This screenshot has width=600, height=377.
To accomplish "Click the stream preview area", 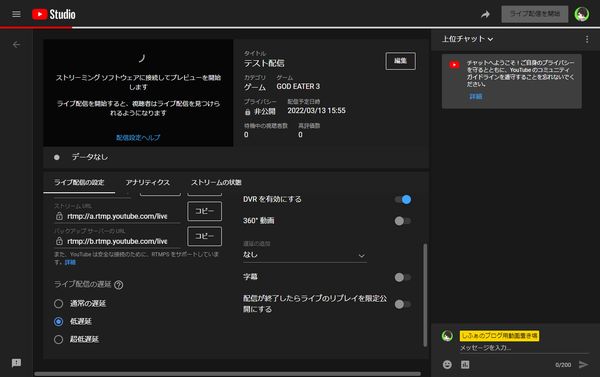I will 138,93.
